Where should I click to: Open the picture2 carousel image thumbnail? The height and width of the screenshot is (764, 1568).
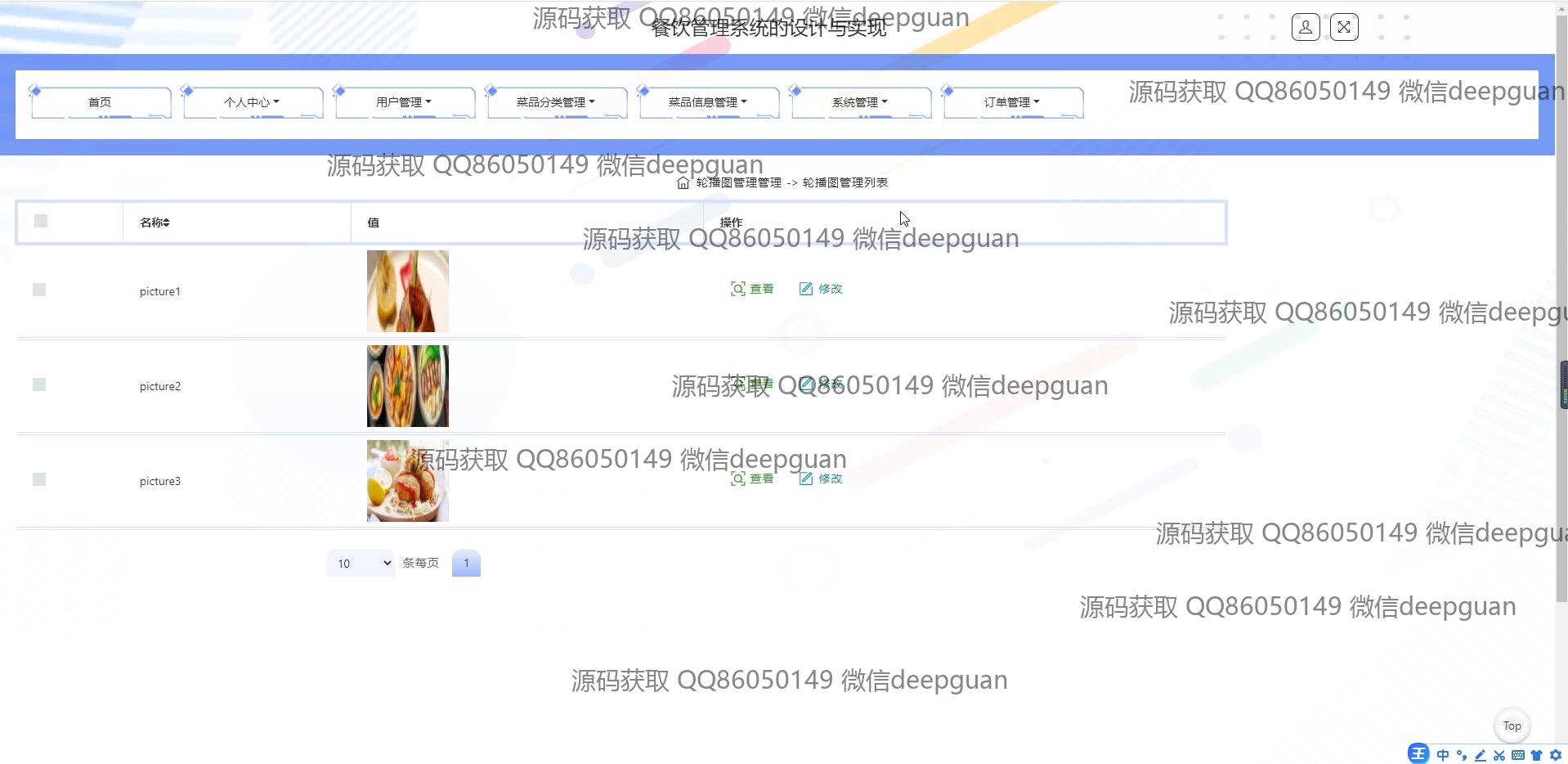pyautogui.click(x=407, y=386)
